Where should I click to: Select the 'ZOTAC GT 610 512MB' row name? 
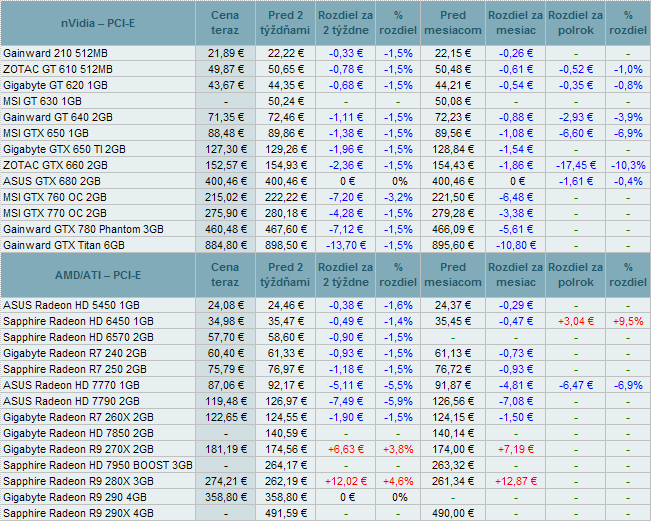(58, 69)
